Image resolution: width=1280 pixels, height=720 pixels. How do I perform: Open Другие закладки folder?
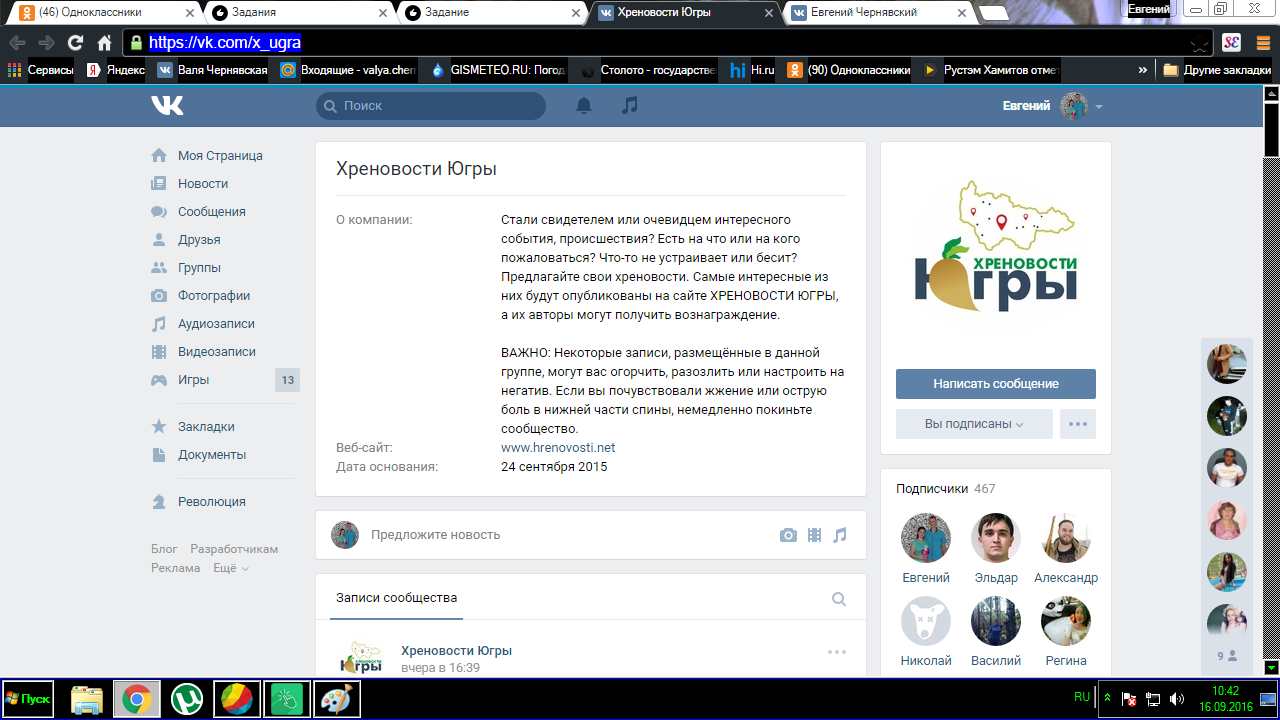1217,70
